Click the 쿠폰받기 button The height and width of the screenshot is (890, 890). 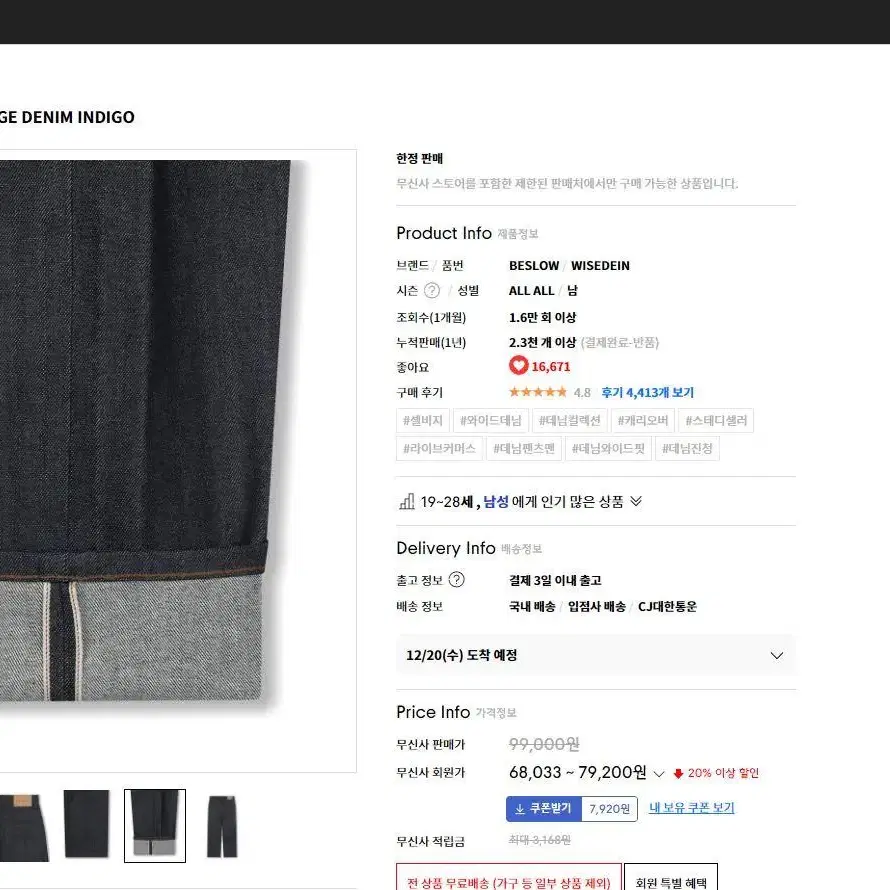tap(544, 809)
